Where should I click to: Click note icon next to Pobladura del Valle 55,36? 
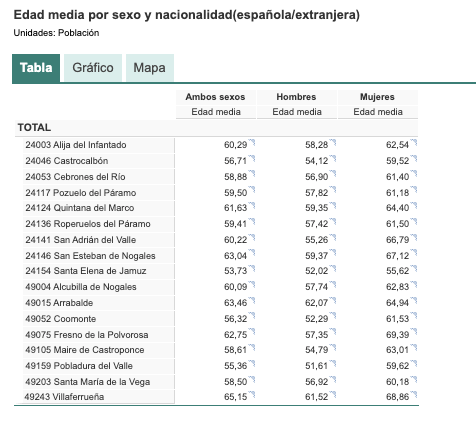(x=252, y=364)
